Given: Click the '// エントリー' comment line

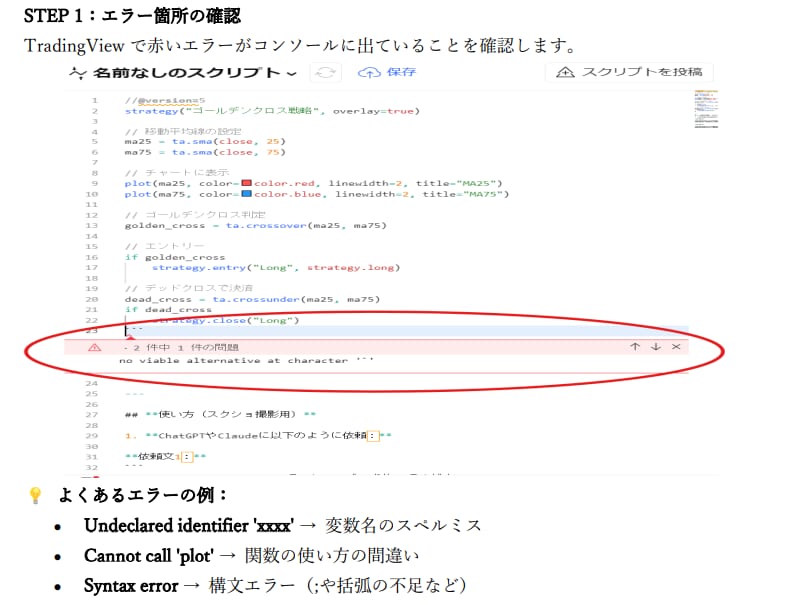Looking at the screenshot, I should [x=164, y=246].
